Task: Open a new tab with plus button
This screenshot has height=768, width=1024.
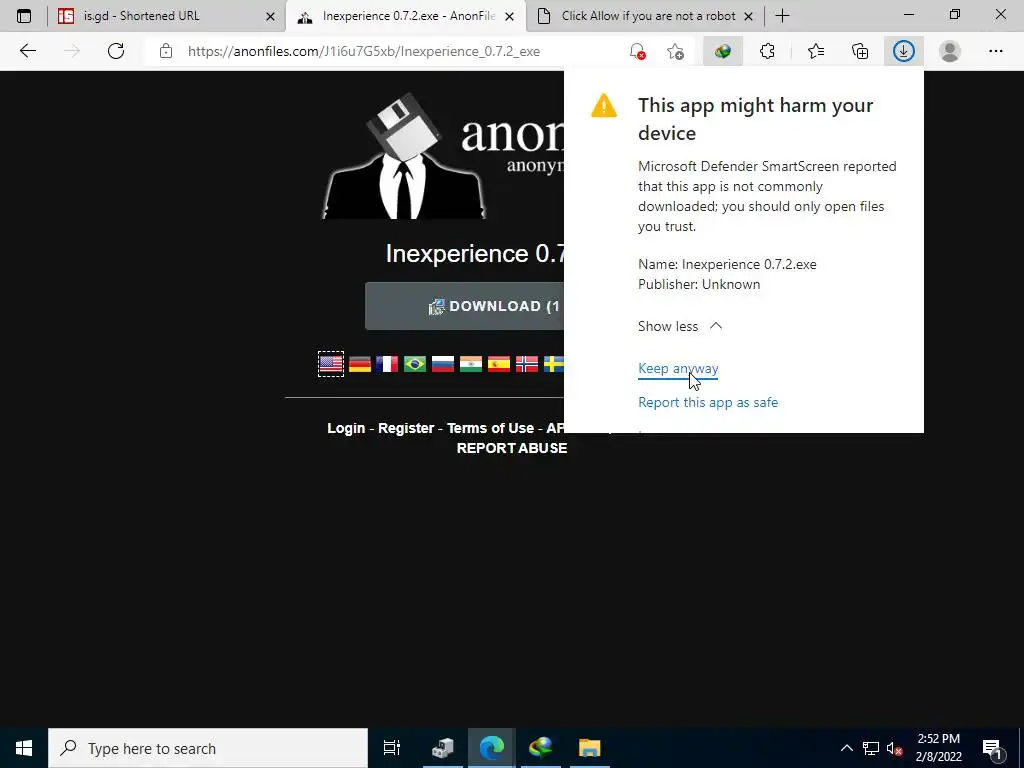Action: point(782,16)
